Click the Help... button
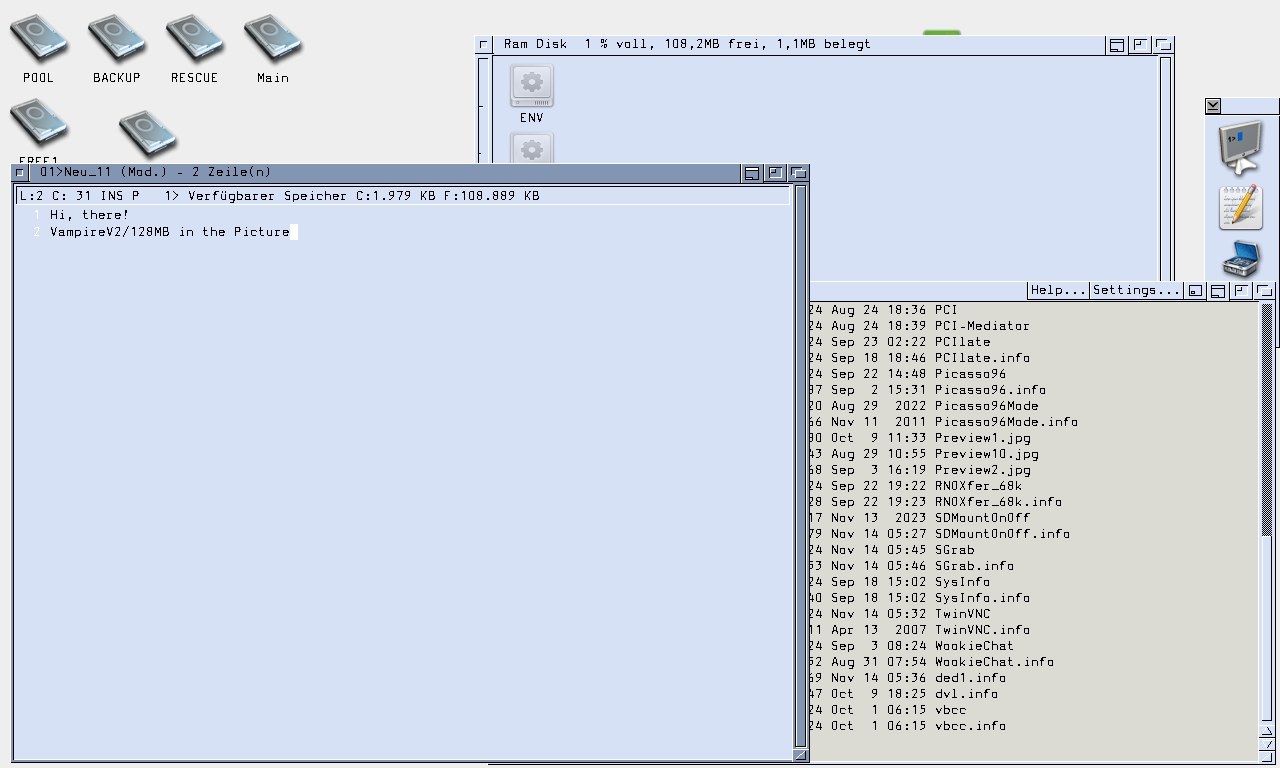 click(1058, 290)
